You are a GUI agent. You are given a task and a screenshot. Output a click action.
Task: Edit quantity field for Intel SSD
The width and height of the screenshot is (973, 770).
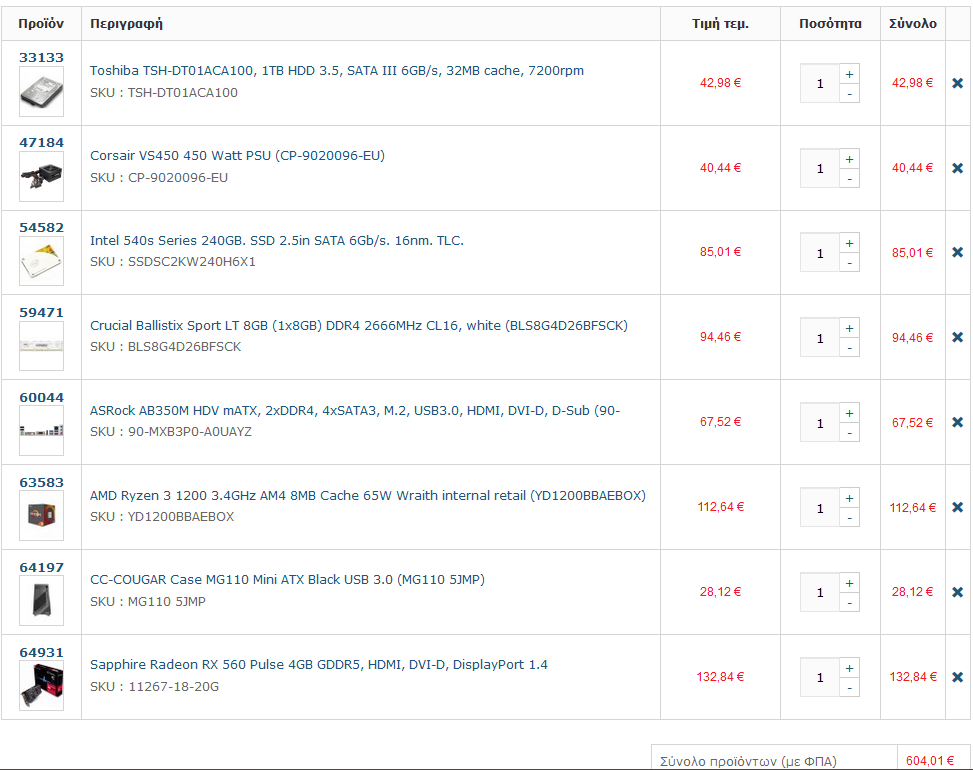coord(820,253)
